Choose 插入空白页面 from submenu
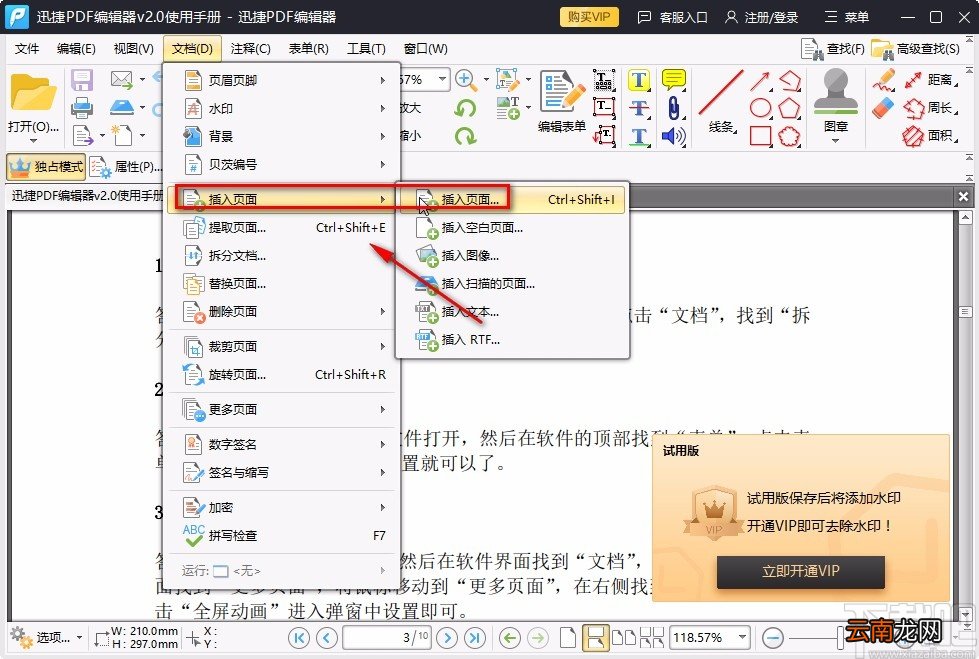The image size is (979, 659). (511, 228)
